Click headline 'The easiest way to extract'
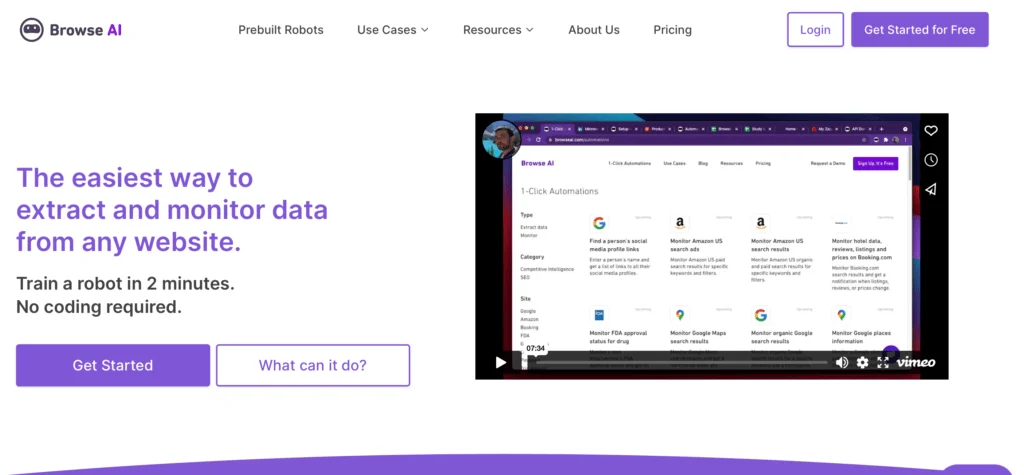Image resolution: width=1024 pixels, height=475 pixels. 172,210
